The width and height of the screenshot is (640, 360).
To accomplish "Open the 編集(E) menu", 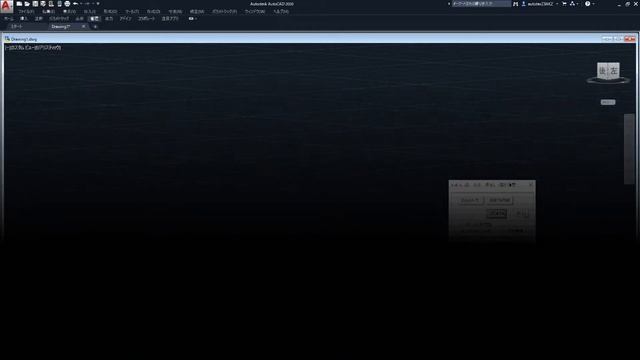I will 49,11.
